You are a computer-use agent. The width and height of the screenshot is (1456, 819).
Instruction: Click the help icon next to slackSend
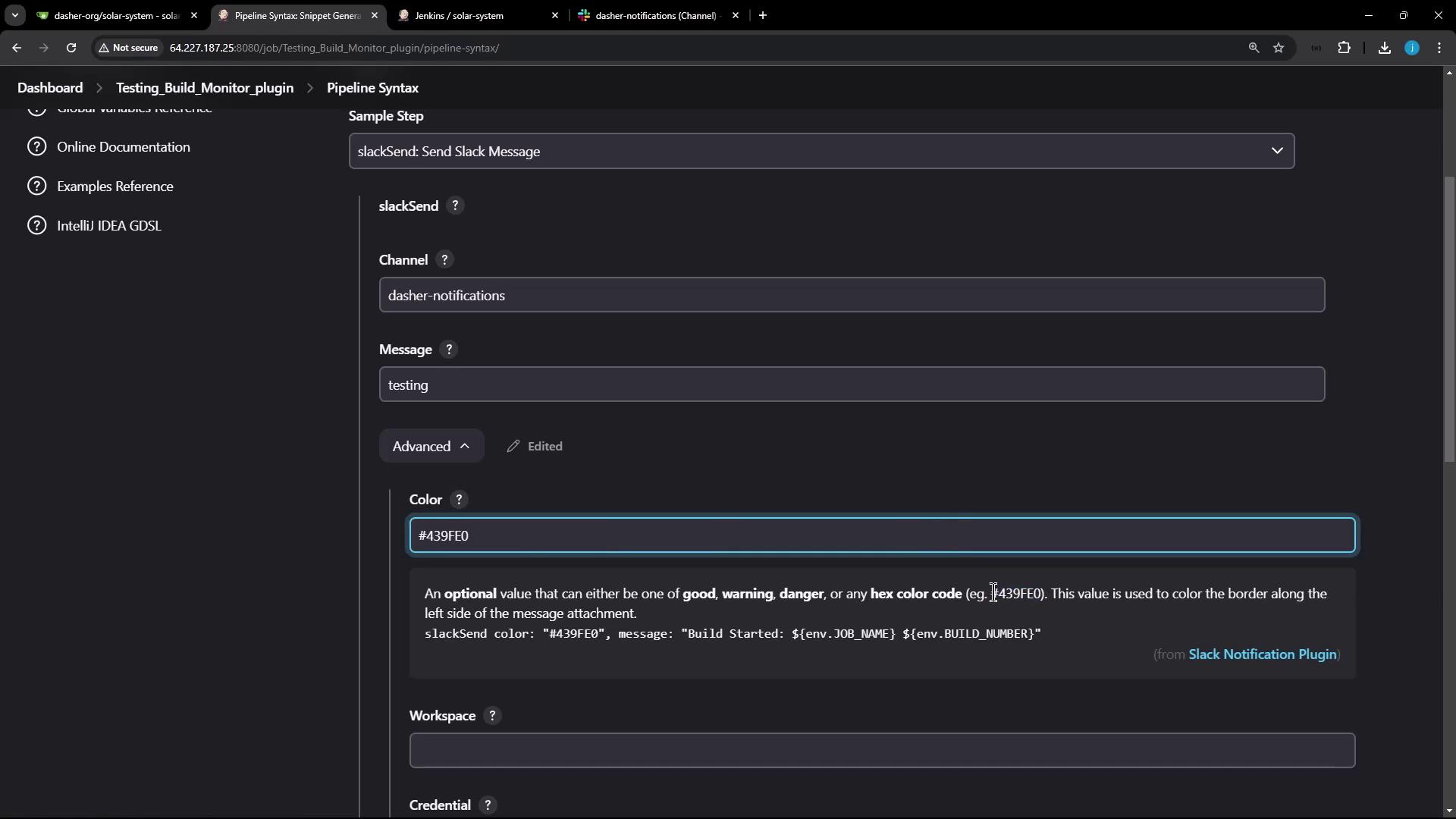click(x=455, y=206)
